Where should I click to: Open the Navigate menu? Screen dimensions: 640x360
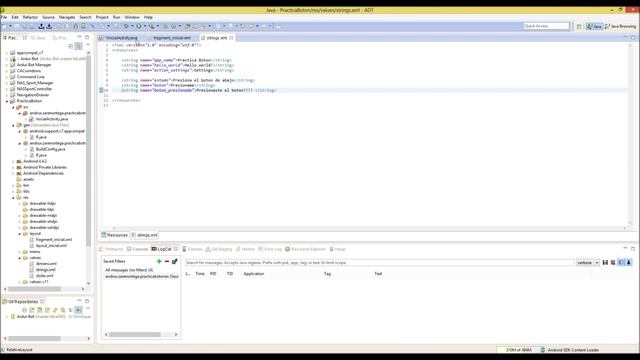(67, 17)
